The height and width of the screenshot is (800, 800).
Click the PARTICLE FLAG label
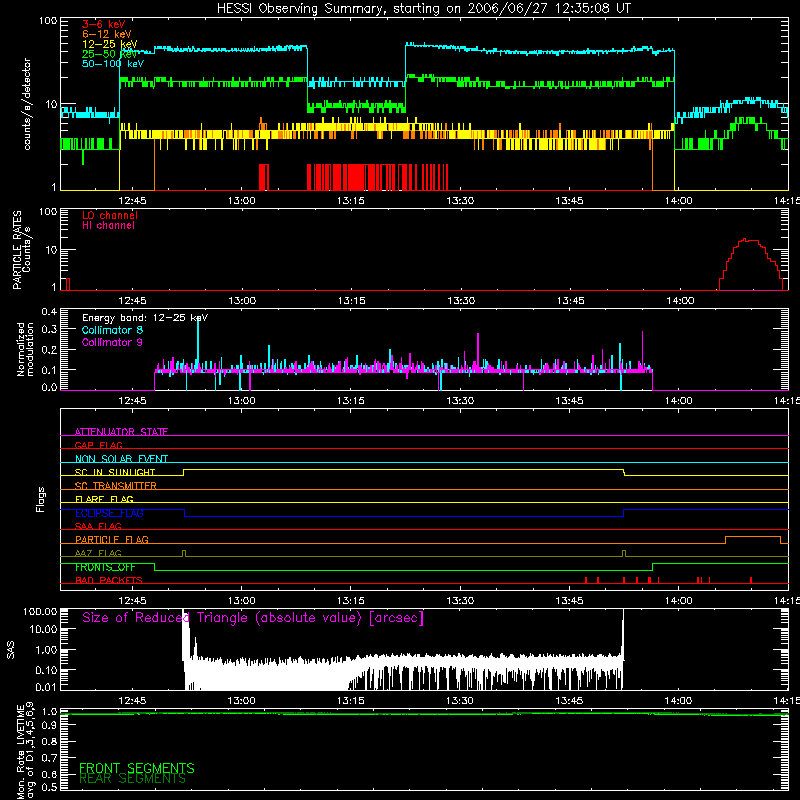pos(112,539)
